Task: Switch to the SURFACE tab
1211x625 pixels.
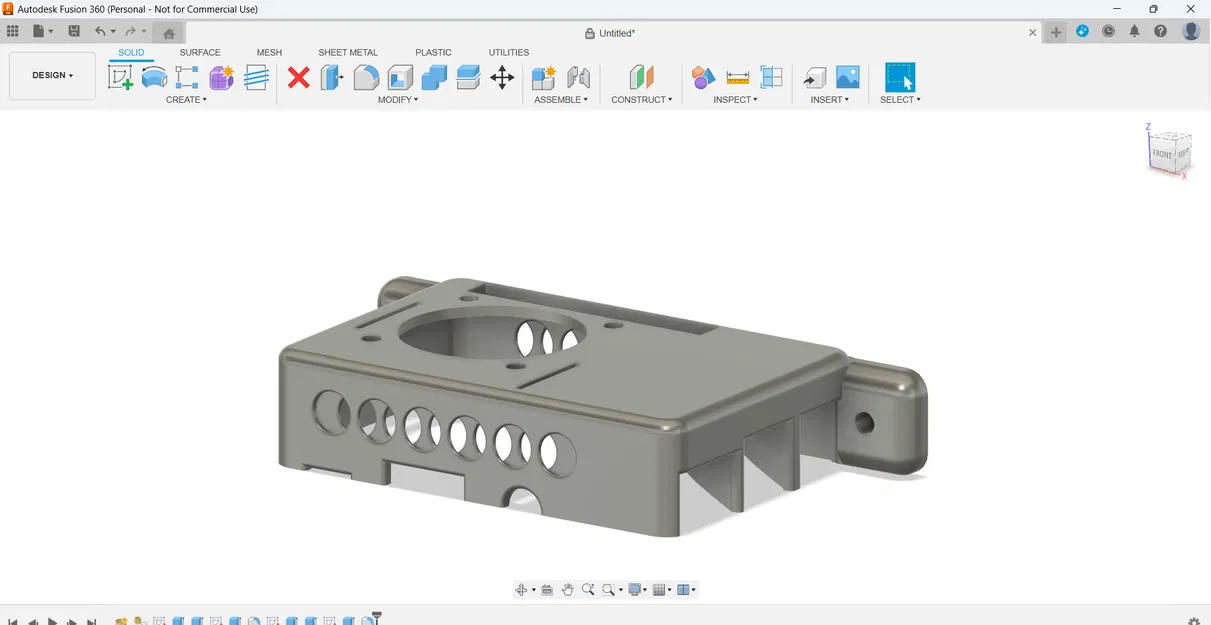Action: click(200, 52)
